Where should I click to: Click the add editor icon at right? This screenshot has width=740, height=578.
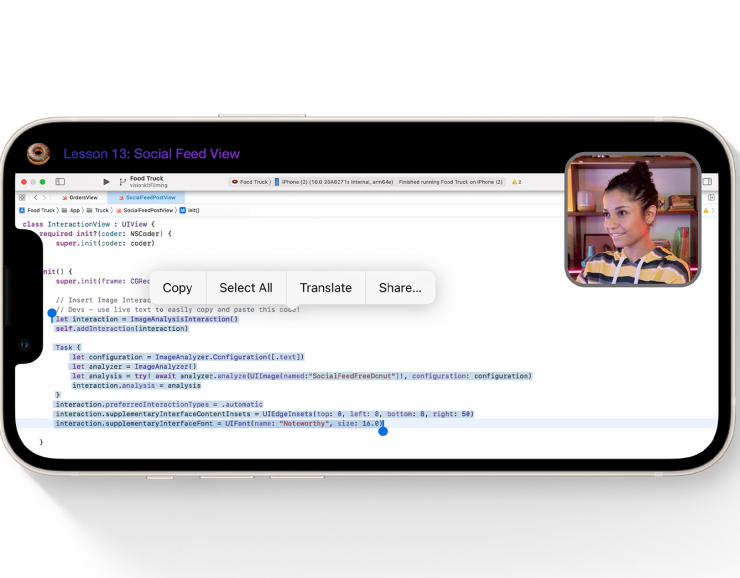[x=710, y=198]
